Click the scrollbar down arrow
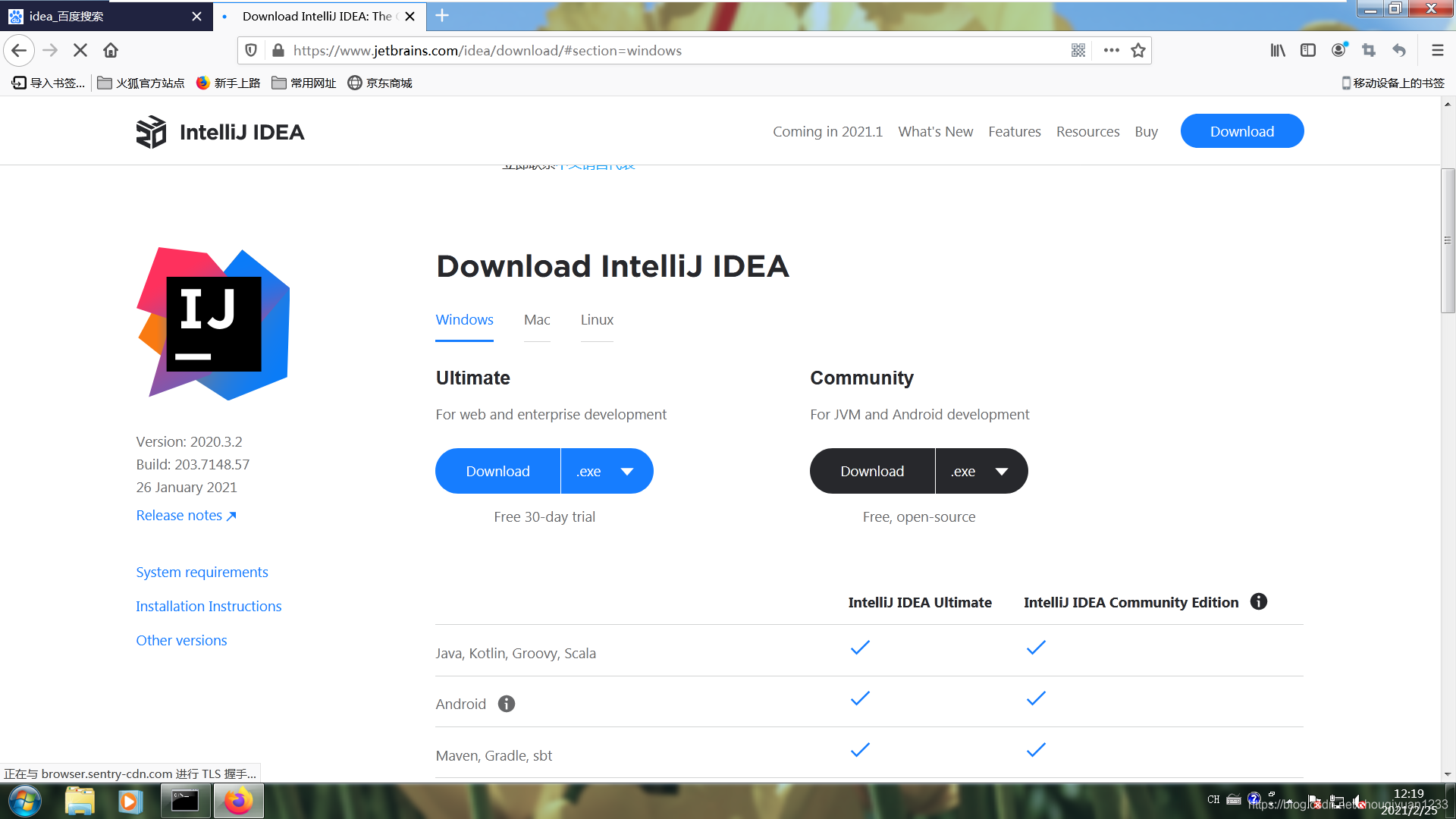 1448,774
